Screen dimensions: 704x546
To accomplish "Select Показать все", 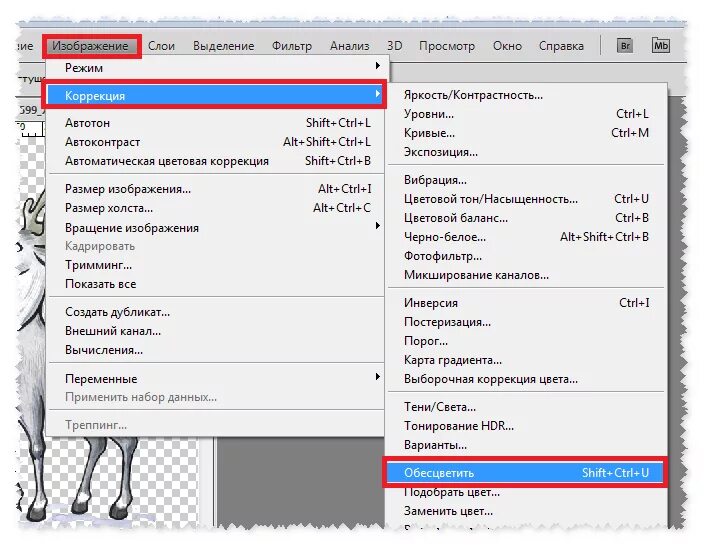I will 216,284.
